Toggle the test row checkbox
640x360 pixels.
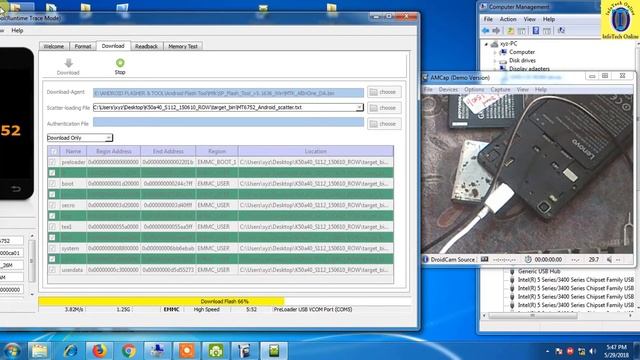[52, 227]
